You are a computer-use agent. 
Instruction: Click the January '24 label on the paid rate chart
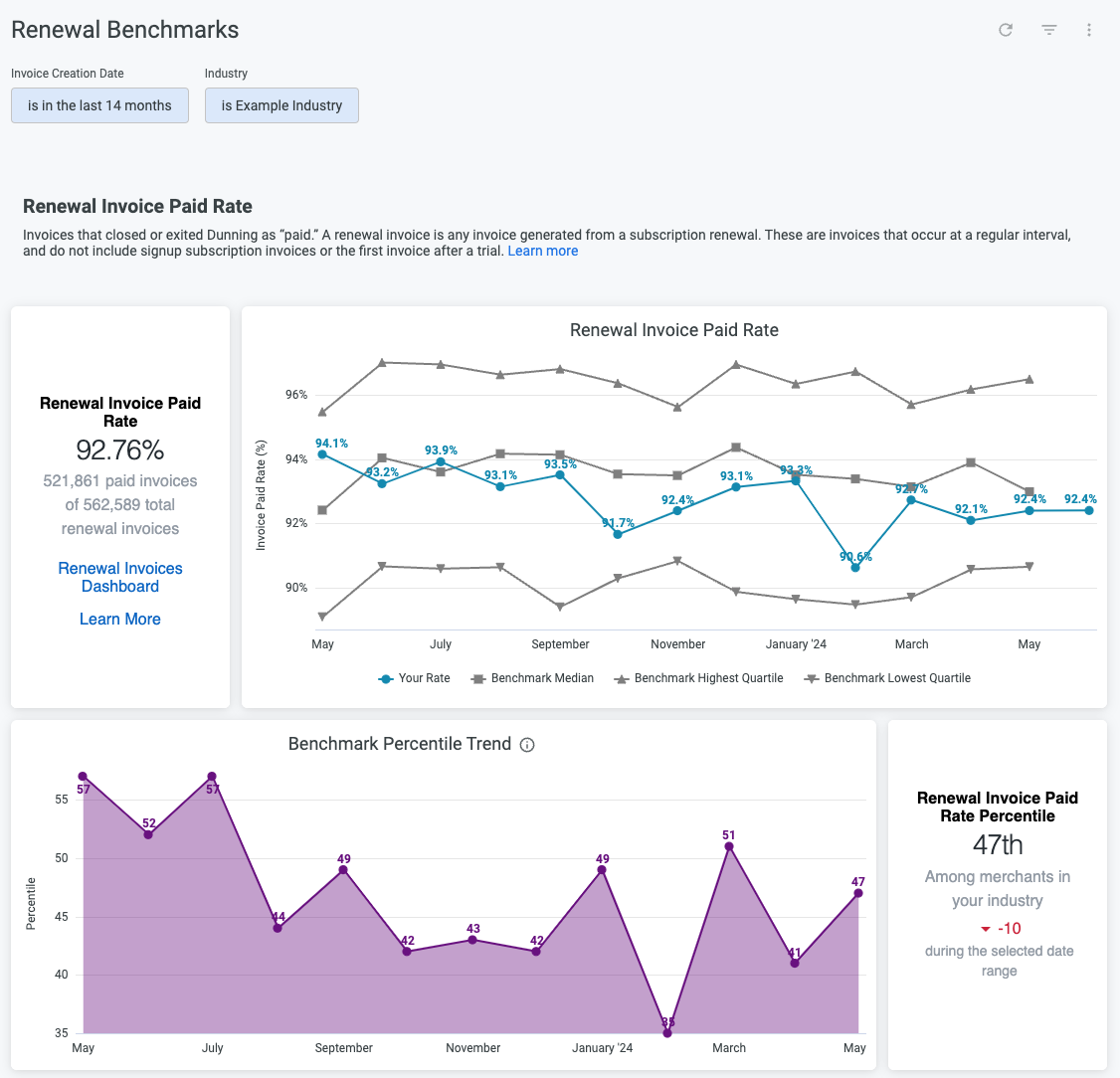coord(796,644)
